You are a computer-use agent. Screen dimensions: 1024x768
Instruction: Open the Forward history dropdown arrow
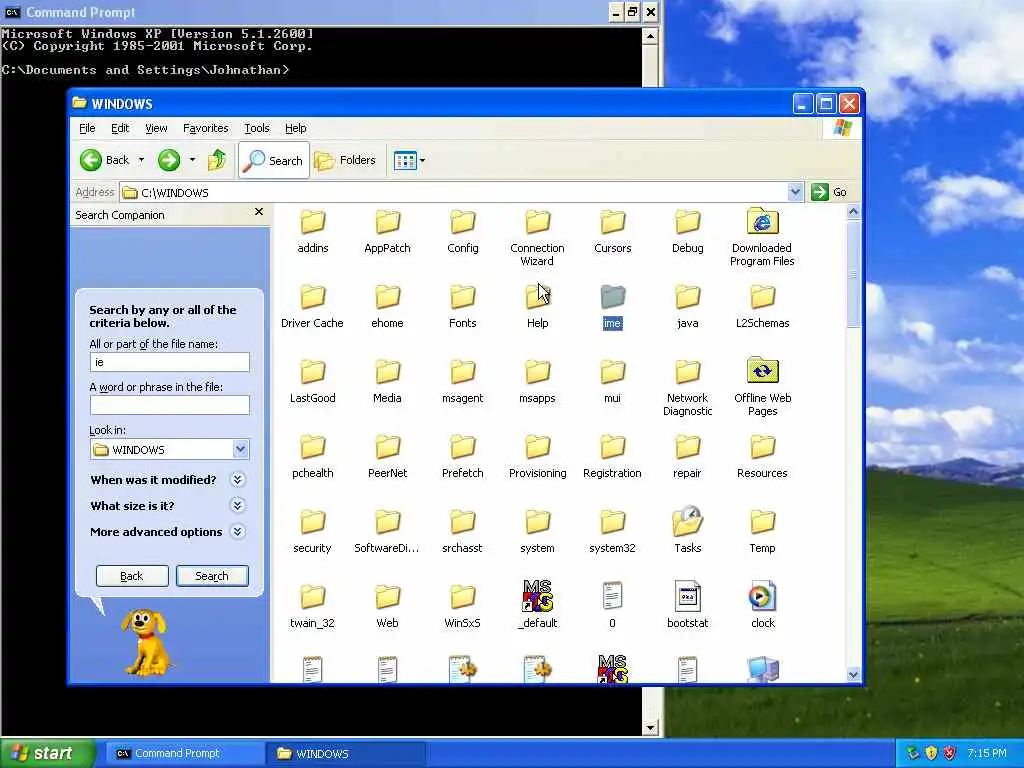point(192,160)
